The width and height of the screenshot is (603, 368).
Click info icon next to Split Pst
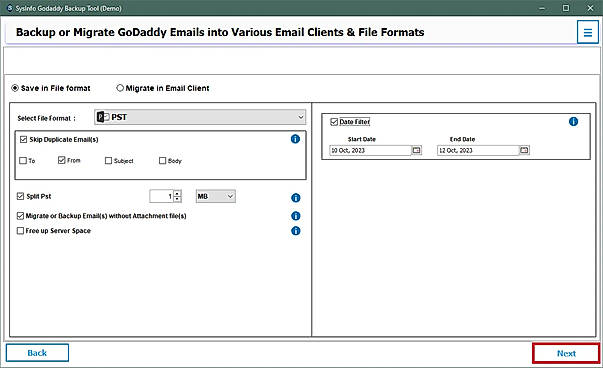point(295,198)
